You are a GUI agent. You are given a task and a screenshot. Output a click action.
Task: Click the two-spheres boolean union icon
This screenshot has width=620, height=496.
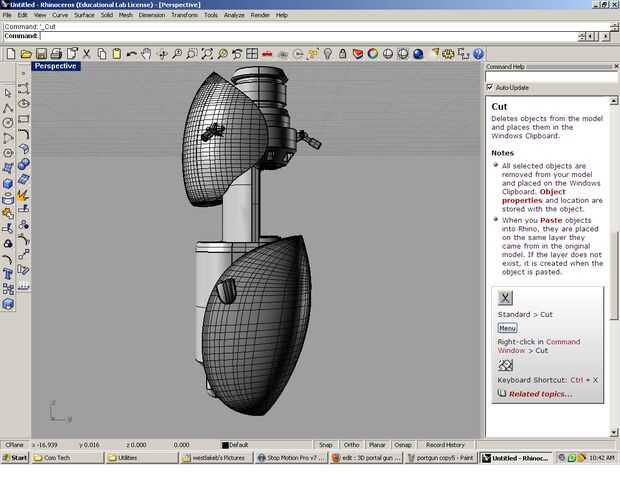(x=23, y=164)
